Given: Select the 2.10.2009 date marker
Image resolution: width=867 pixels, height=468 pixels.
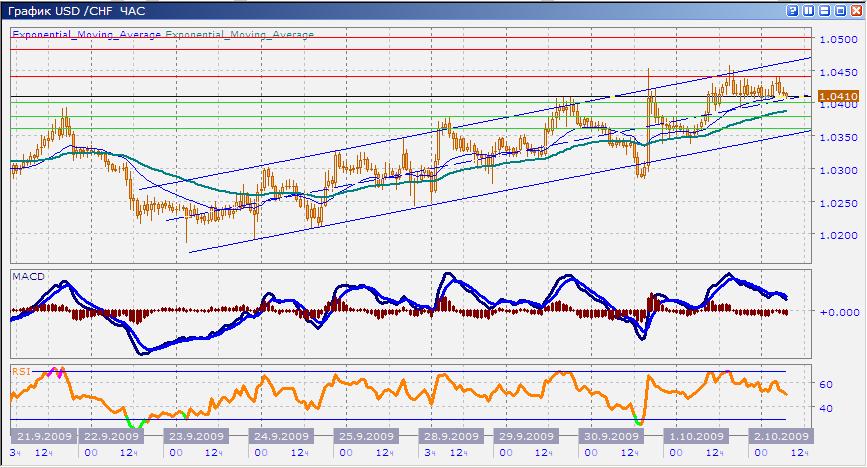Looking at the screenshot, I should tap(779, 437).
